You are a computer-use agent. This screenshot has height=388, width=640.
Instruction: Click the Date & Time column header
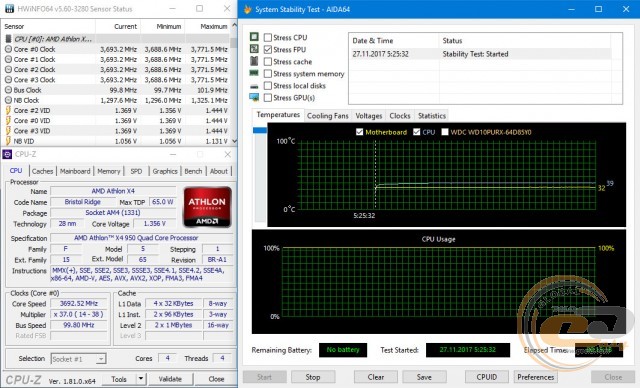point(394,41)
